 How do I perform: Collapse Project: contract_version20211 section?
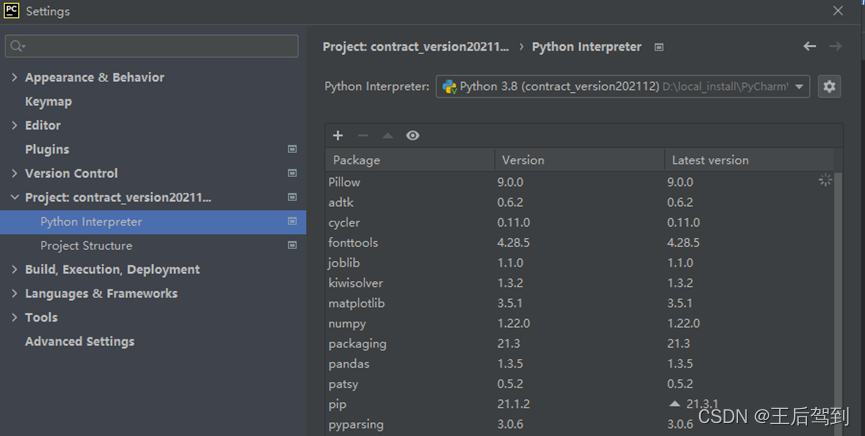[x=14, y=197]
